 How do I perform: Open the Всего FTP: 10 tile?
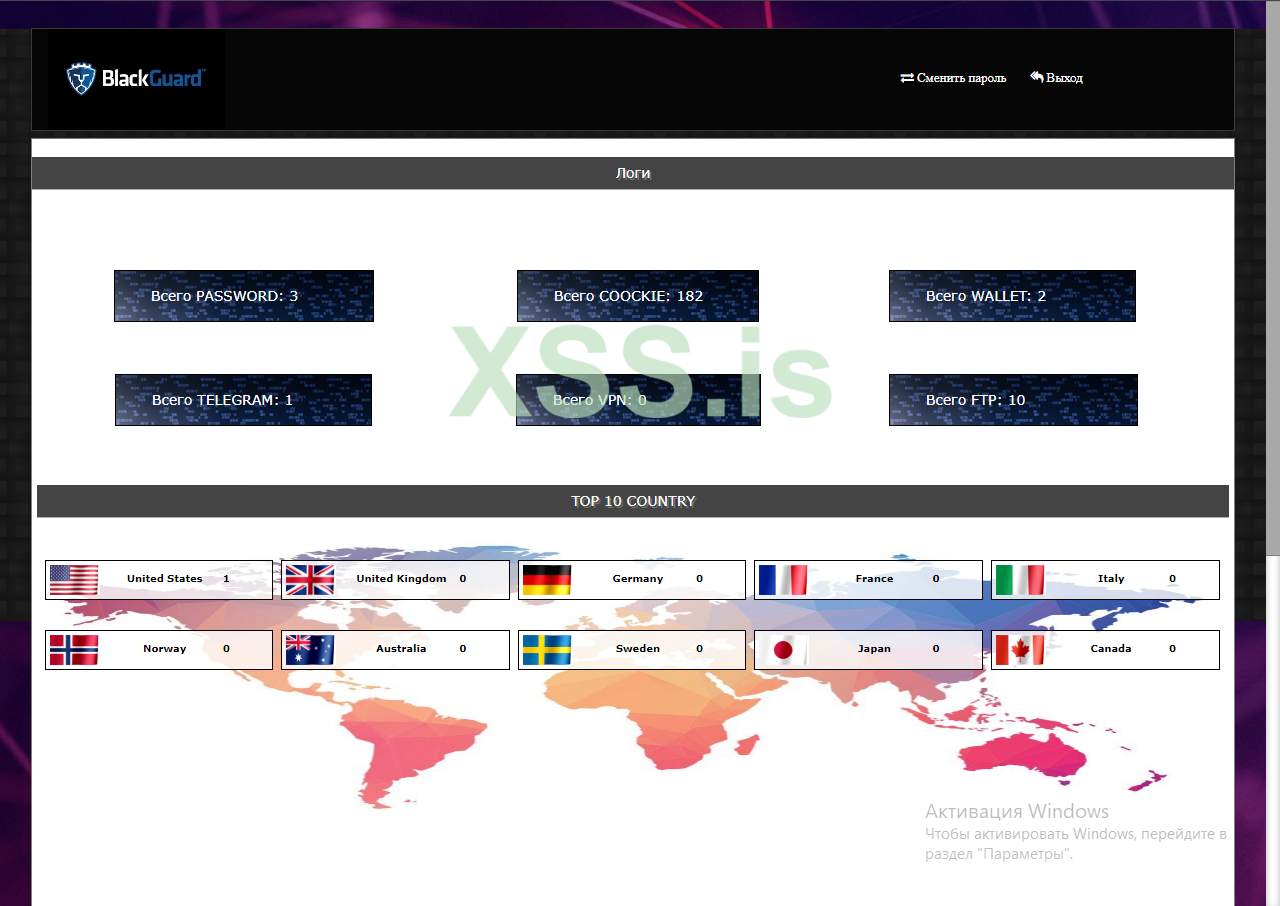(x=1013, y=400)
